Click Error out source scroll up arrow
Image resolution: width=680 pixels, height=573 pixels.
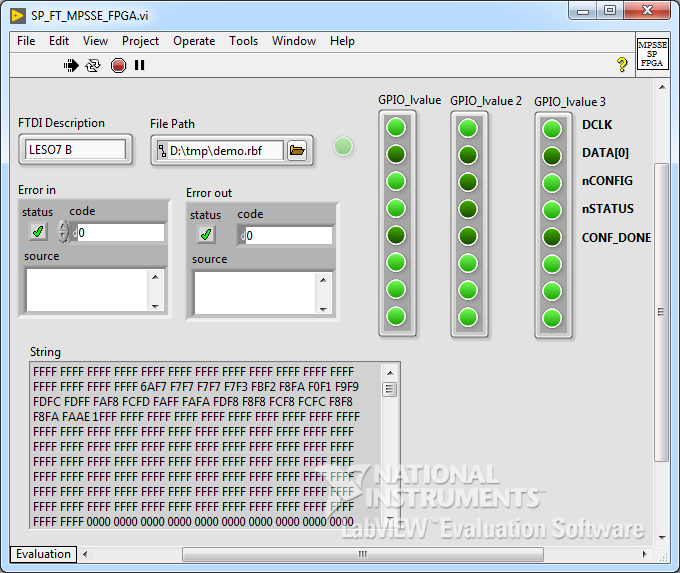pyautogui.click(x=323, y=280)
